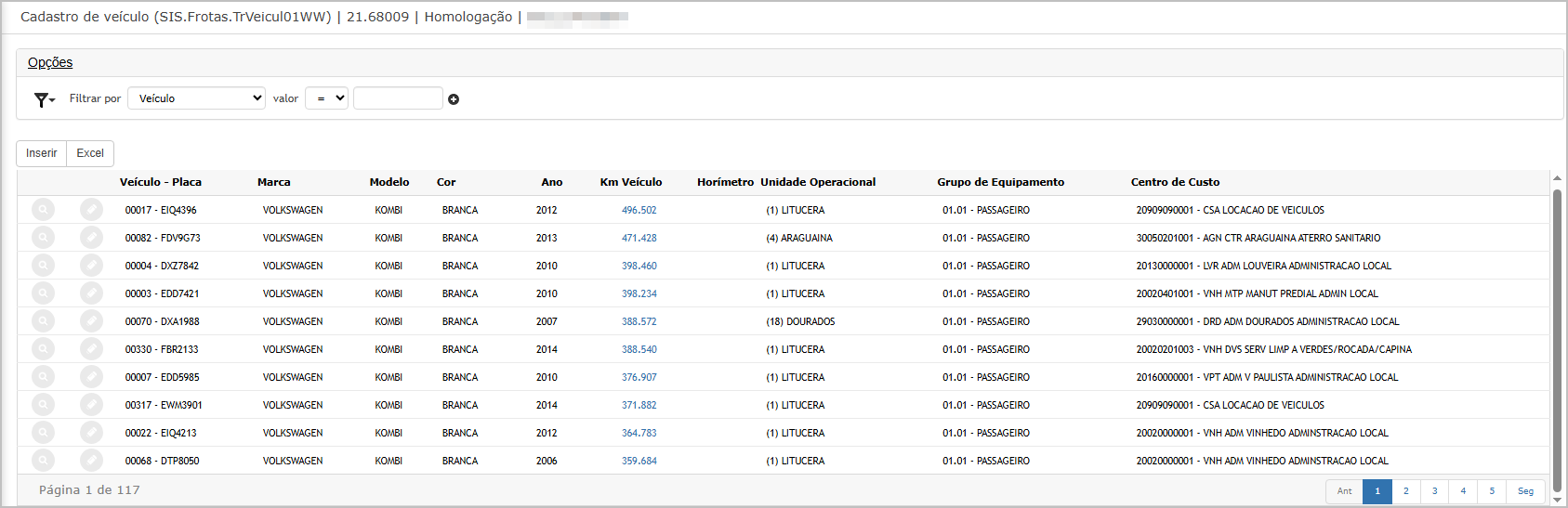Click the Opções section heading
The width and height of the screenshot is (1568, 508).
coord(50,62)
